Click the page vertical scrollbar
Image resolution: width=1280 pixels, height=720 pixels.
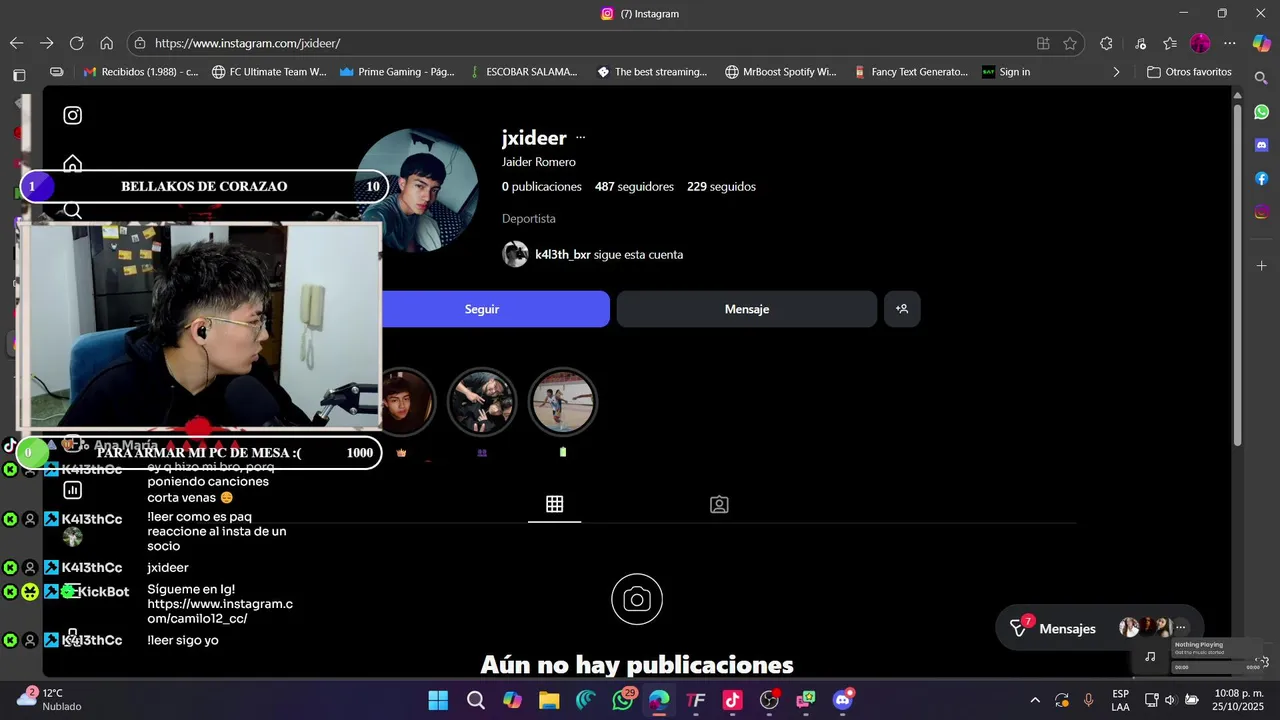pos(1237,275)
